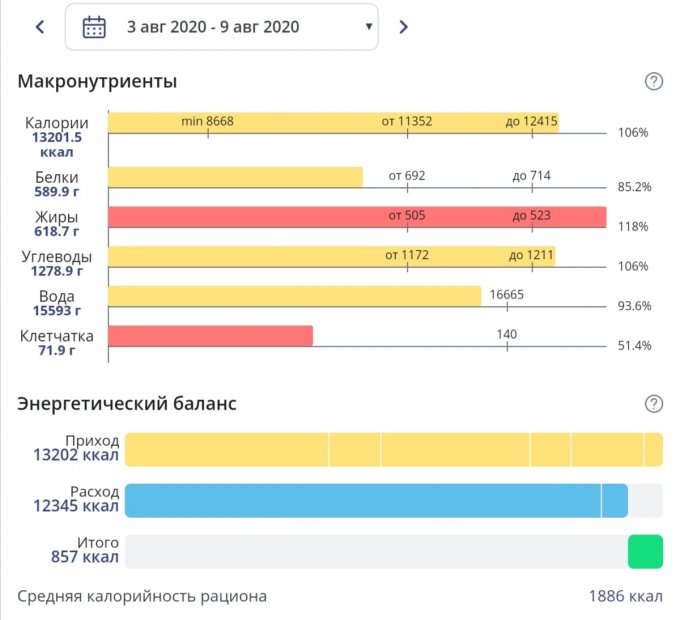Click the yellow Углеводы bar
Image resolution: width=680 pixels, height=620 pixels.
[331, 256]
